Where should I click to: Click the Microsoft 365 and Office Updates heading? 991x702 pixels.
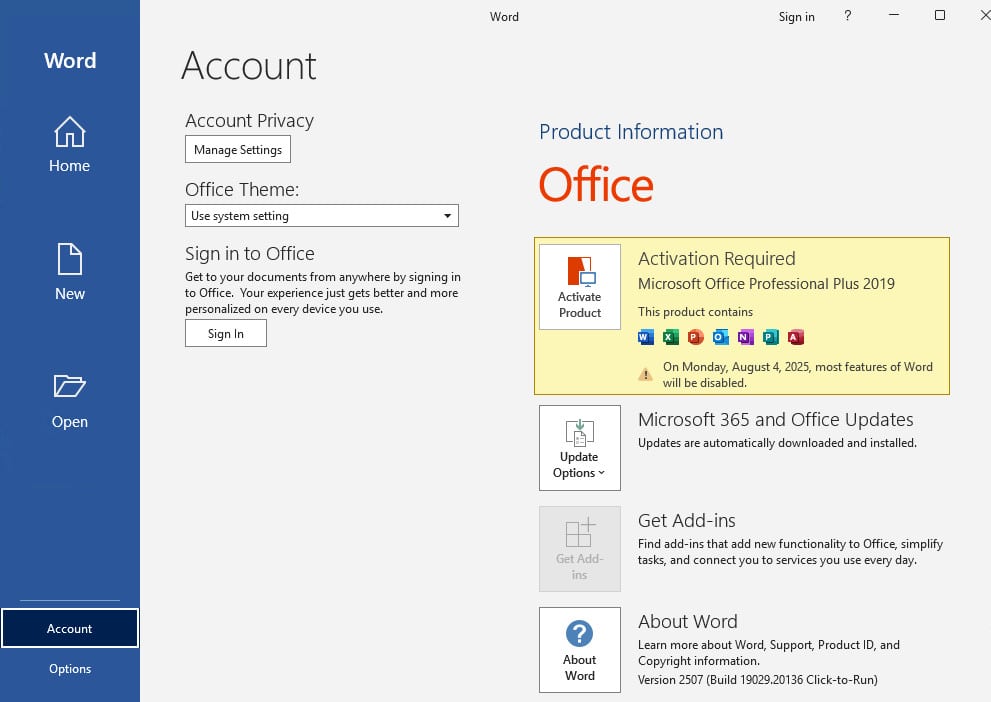[775, 420]
